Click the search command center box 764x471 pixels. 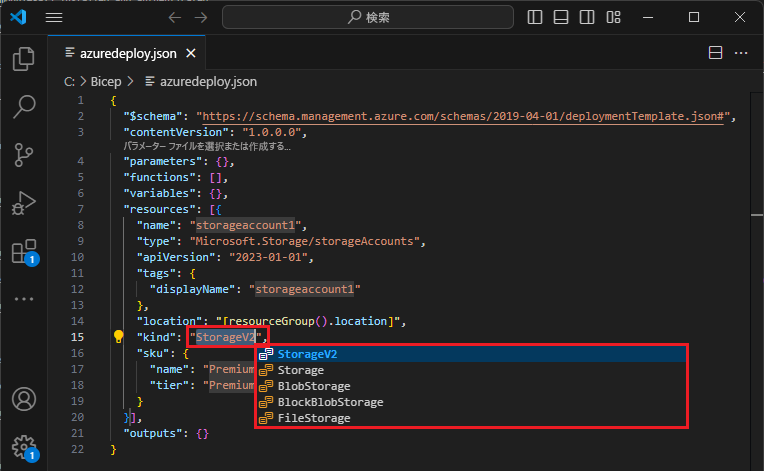point(368,18)
